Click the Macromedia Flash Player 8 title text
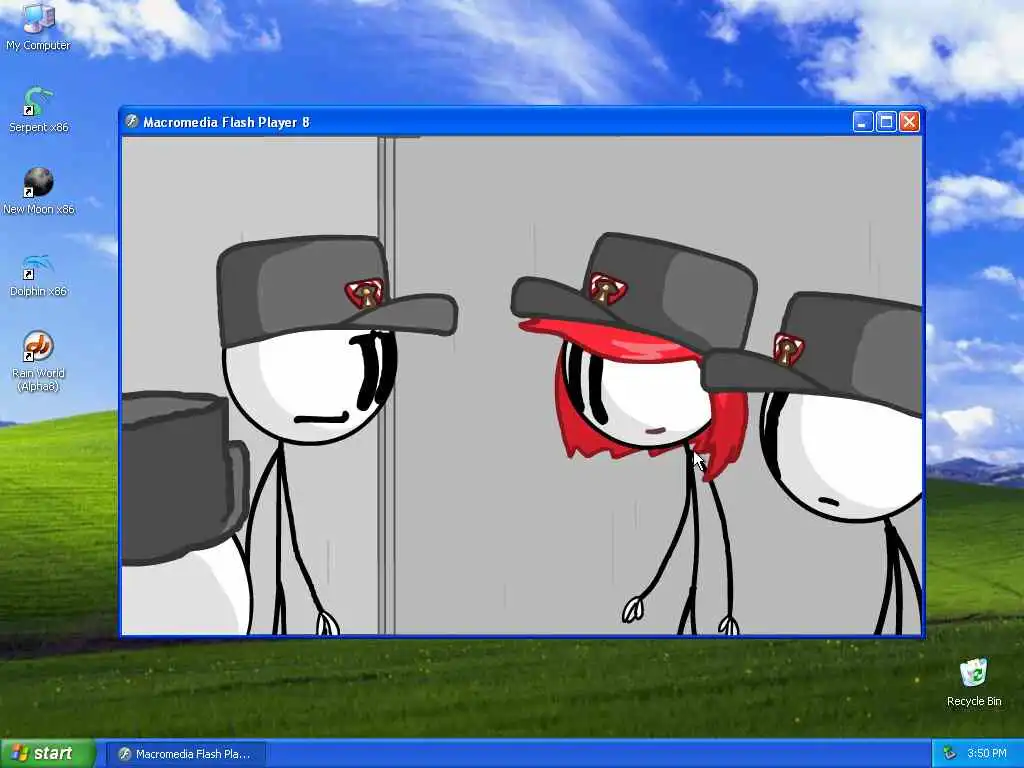This screenshot has height=768, width=1024. 226,122
